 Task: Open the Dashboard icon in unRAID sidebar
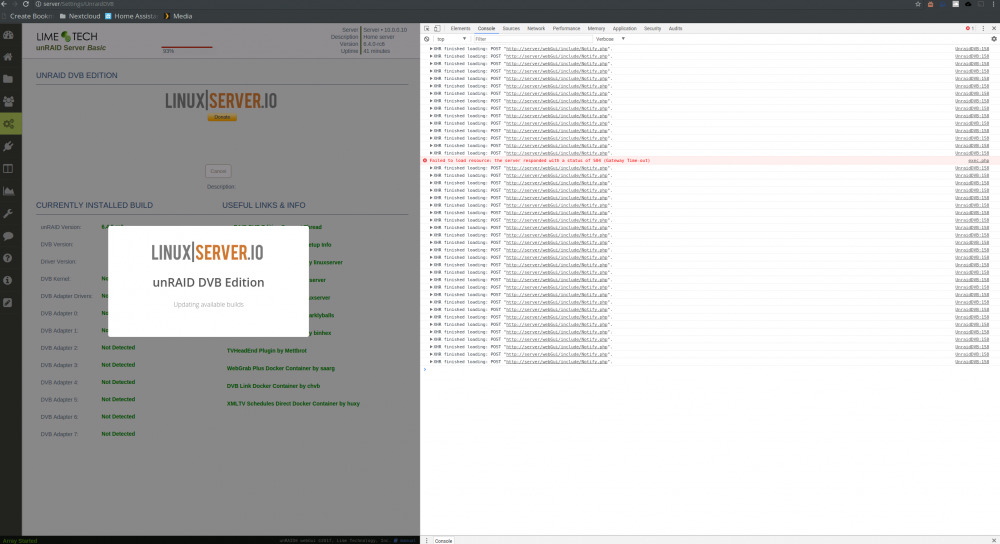[8, 35]
